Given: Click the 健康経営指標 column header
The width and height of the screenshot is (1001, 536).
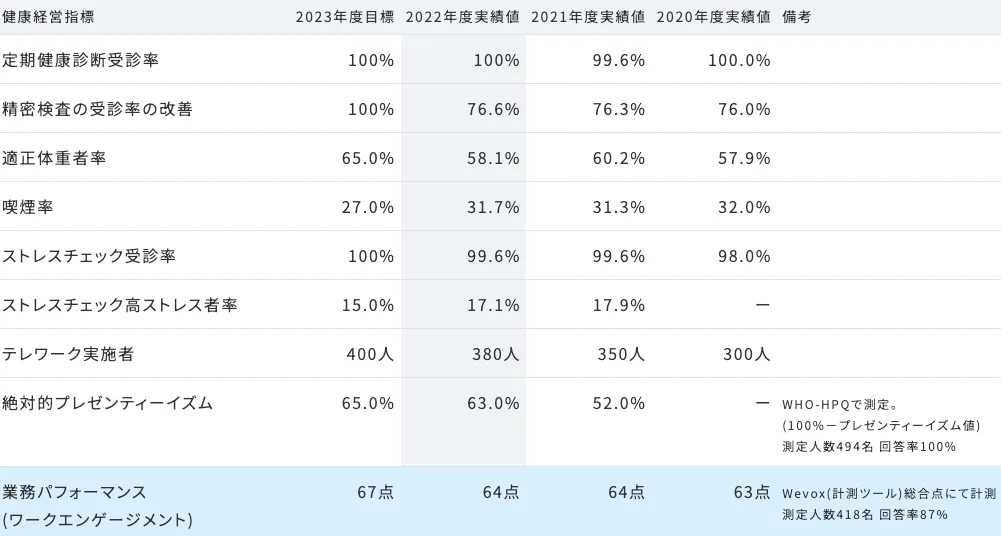Looking at the screenshot, I should click(x=50, y=16).
